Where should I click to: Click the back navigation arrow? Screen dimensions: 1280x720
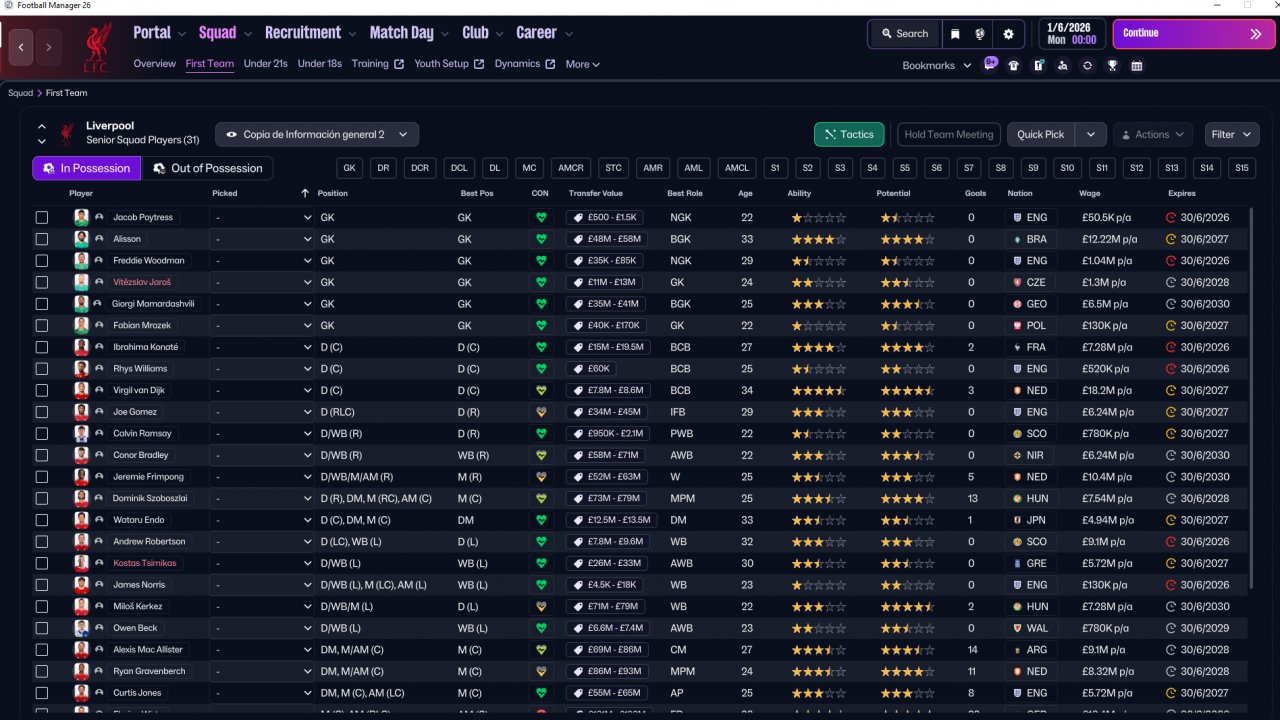pyautogui.click(x=21, y=47)
